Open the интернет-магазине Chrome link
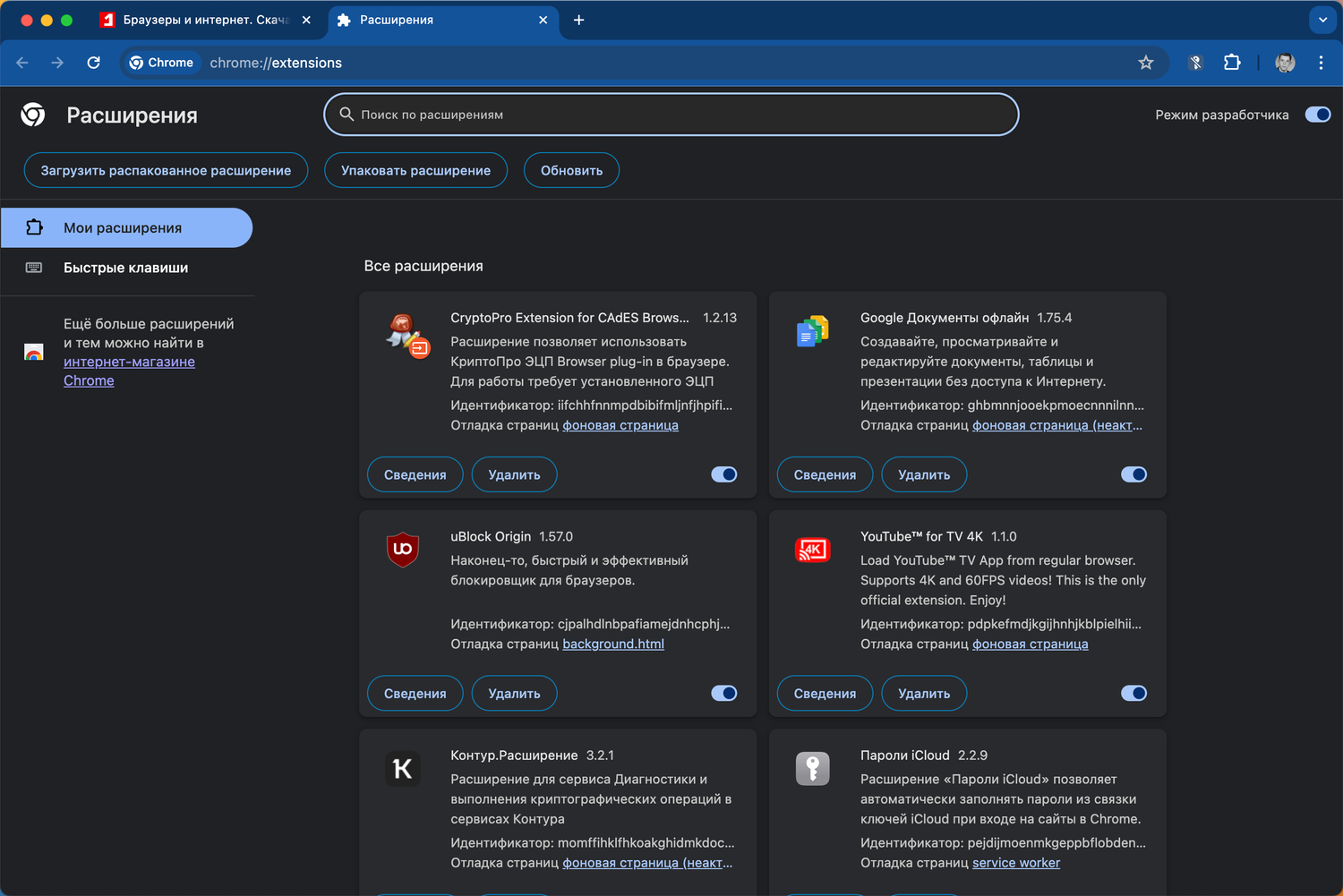The height and width of the screenshot is (896, 1343). 129,371
